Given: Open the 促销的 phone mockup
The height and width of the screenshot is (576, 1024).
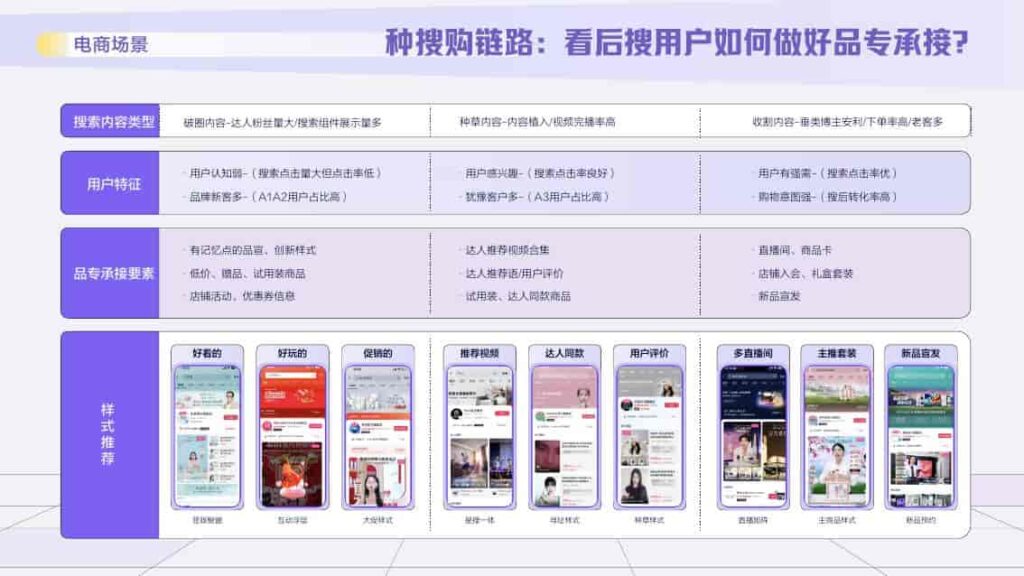Looking at the screenshot, I should click(x=378, y=436).
